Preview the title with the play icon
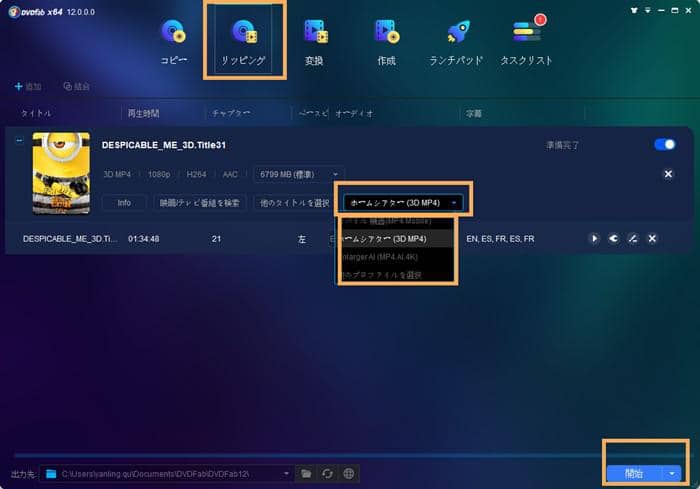Image resolution: width=700 pixels, height=489 pixels. pyautogui.click(x=594, y=239)
